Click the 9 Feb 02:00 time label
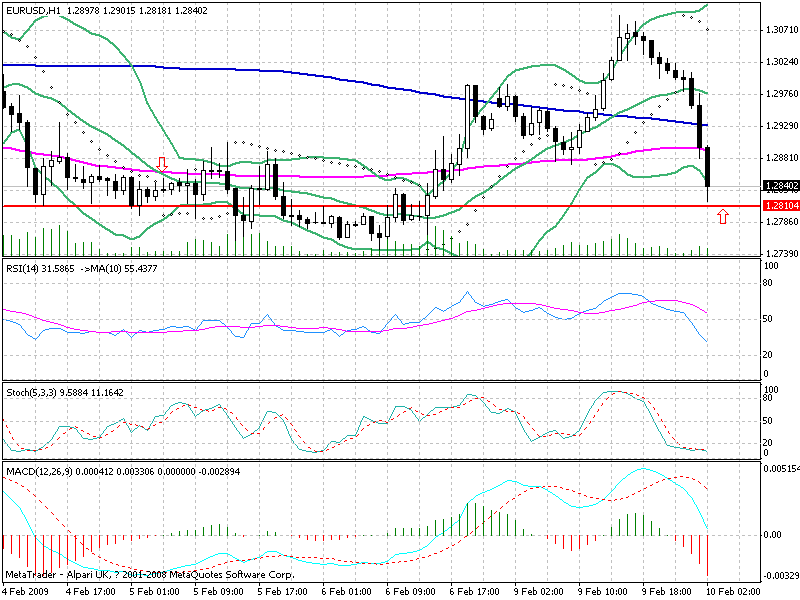The image size is (800, 600). pos(538,592)
